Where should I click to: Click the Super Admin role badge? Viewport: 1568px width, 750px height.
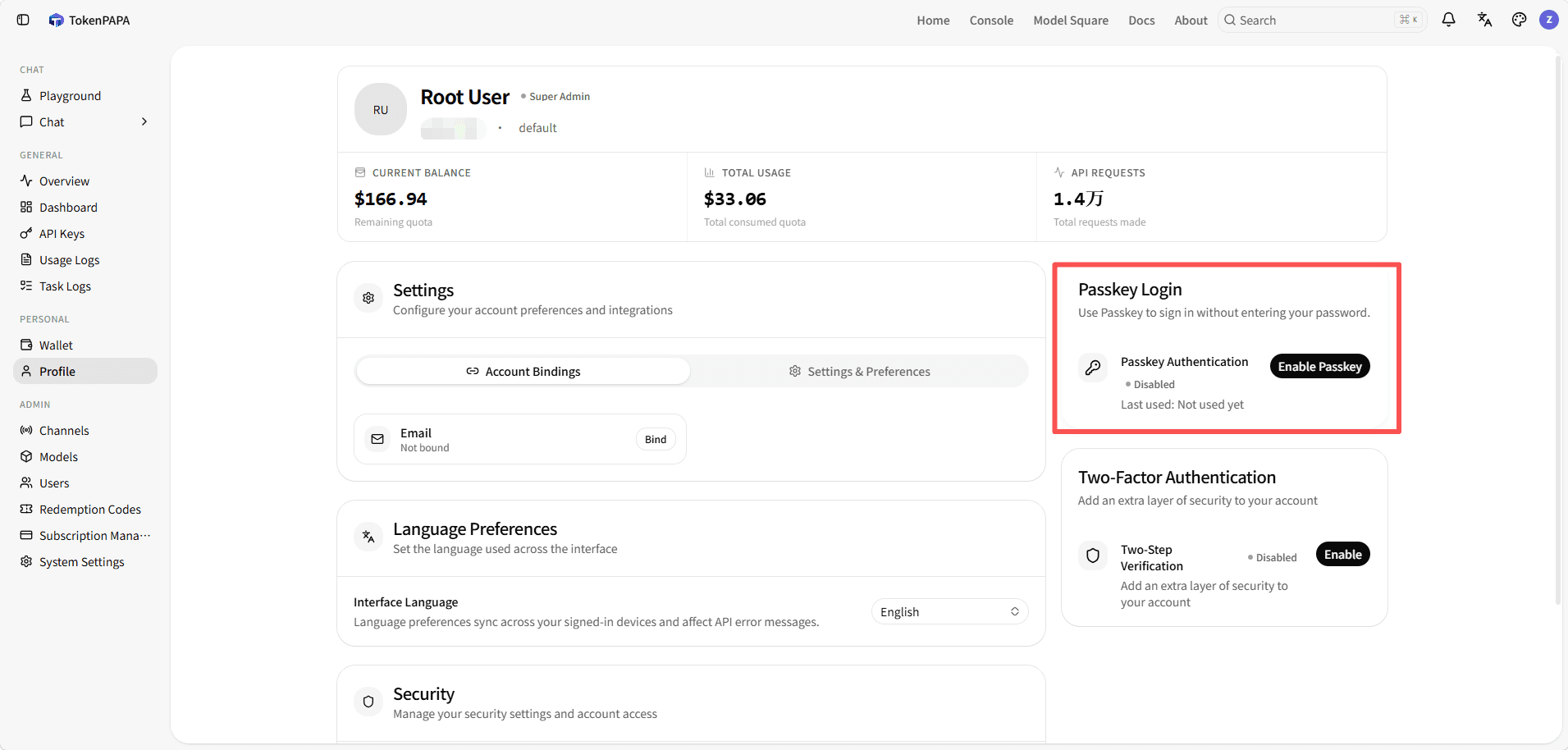point(555,96)
